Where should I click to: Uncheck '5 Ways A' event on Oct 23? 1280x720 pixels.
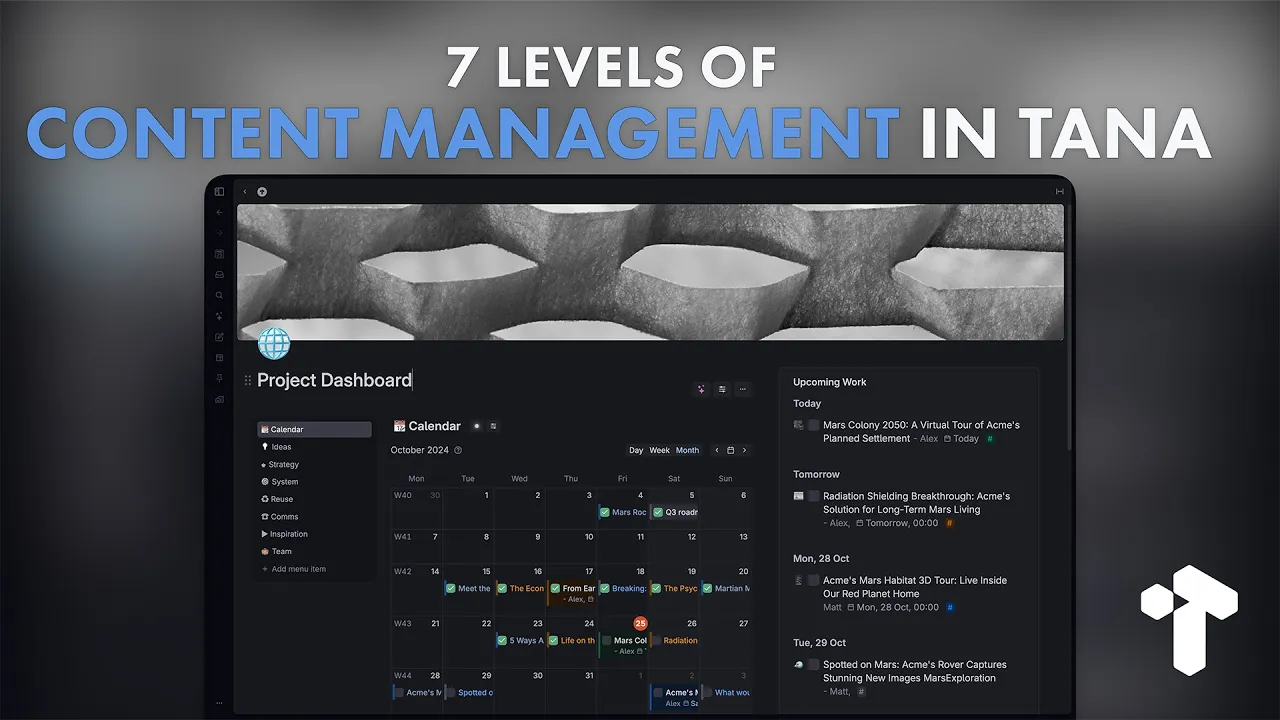point(503,640)
